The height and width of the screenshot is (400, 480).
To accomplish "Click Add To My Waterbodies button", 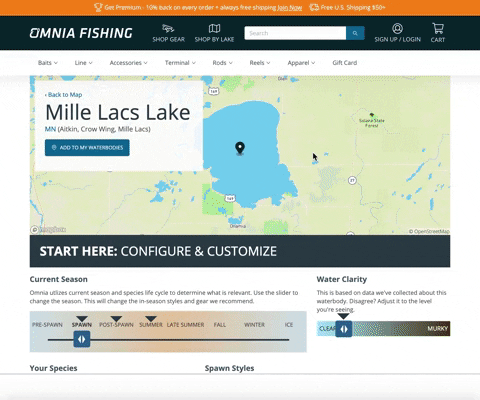I will pyautogui.click(x=87, y=147).
